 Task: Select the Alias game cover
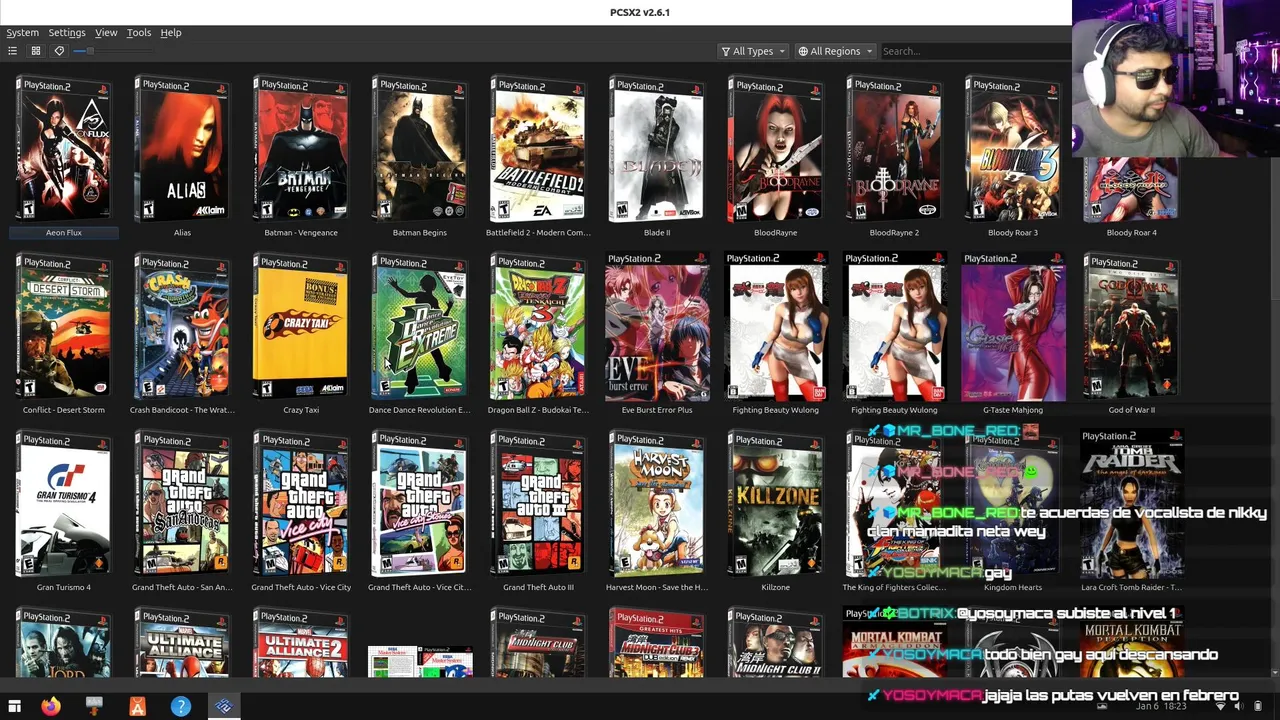pos(182,150)
